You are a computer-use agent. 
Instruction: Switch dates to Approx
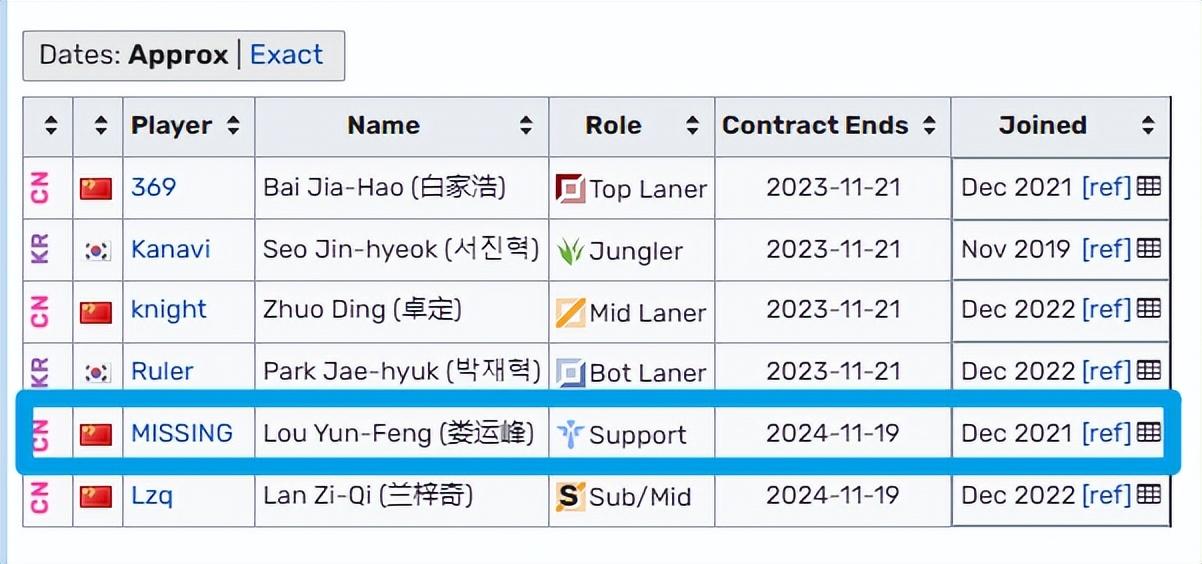coord(178,54)
